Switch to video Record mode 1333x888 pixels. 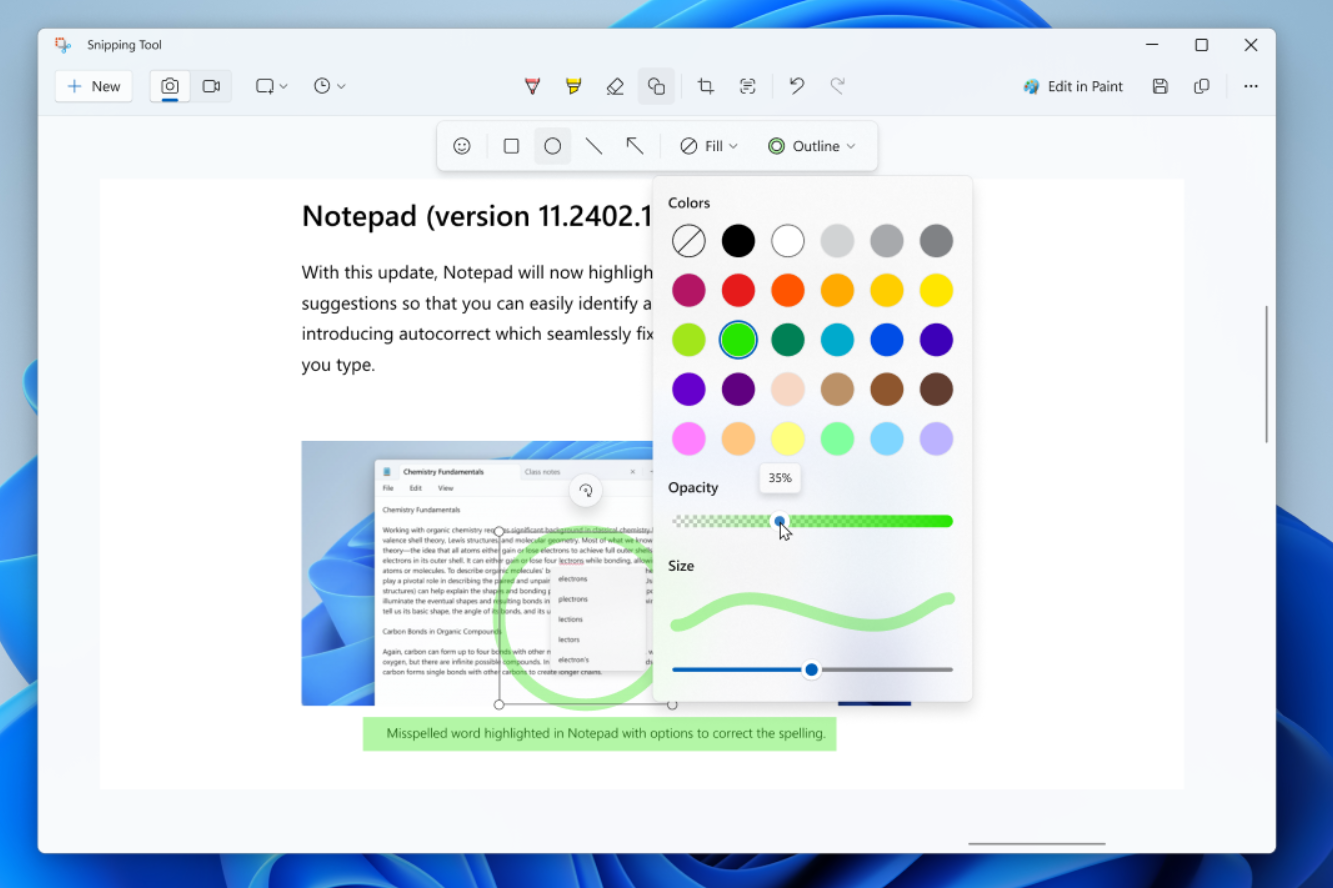click(211, 87)
